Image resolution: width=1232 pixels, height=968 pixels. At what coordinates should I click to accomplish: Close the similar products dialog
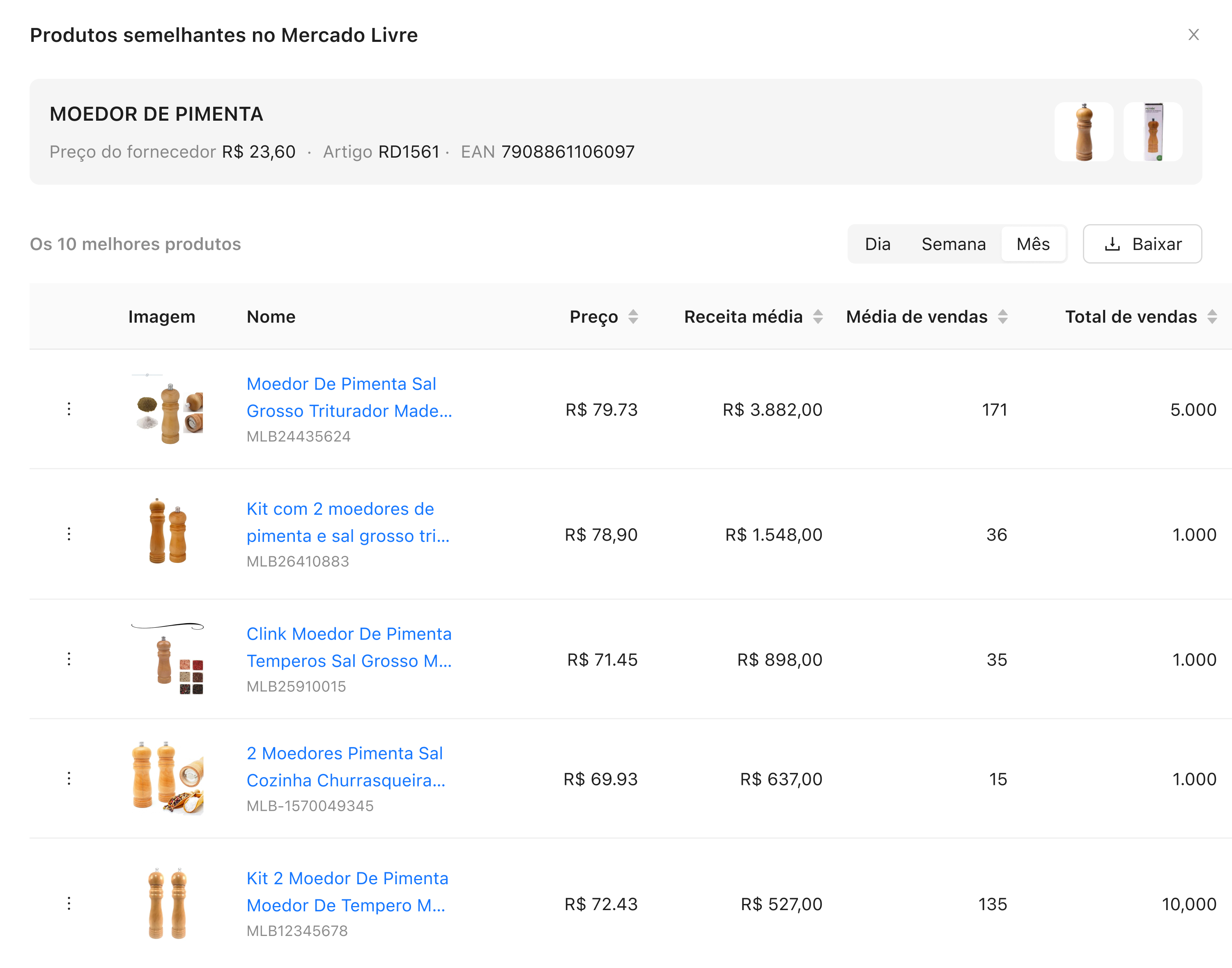coord(1193,34)
